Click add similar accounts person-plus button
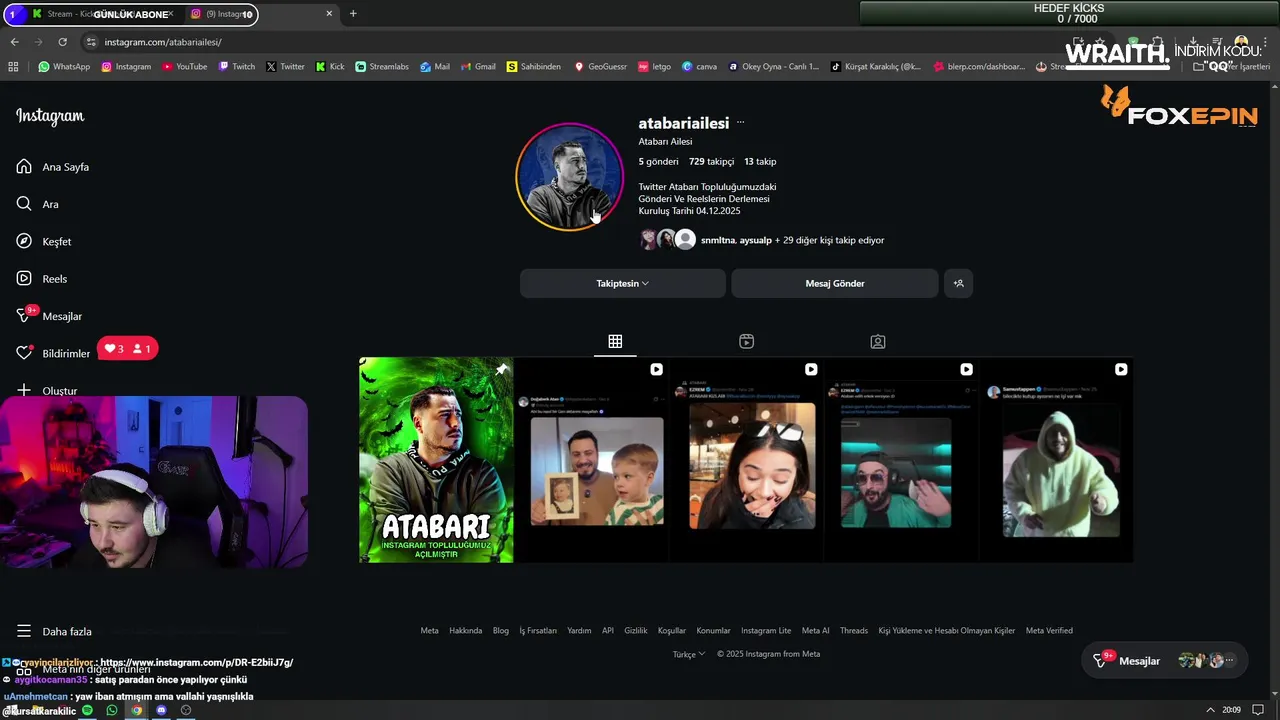 pyautogui.click(x=958, y=283)
